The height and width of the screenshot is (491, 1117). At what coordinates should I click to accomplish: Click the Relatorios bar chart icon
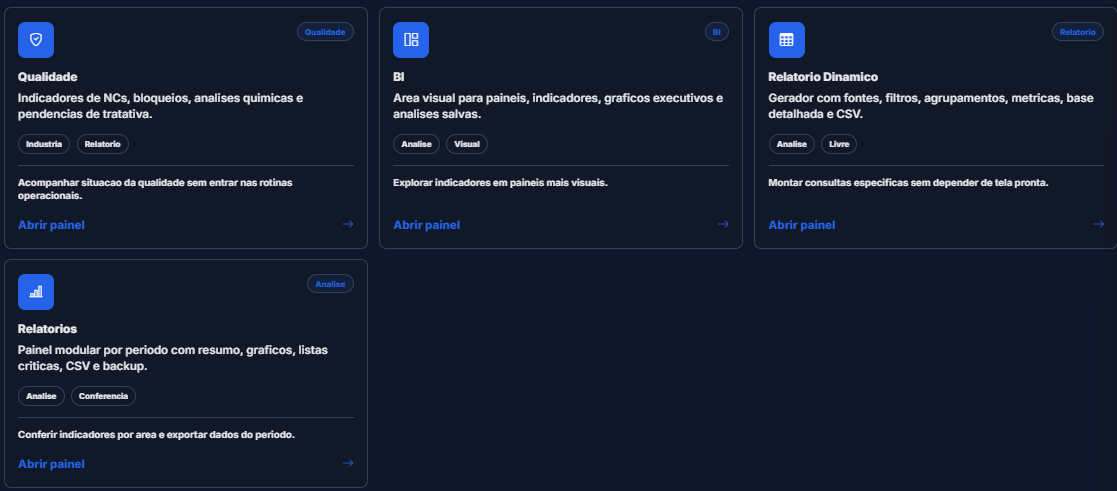(36, 291)
